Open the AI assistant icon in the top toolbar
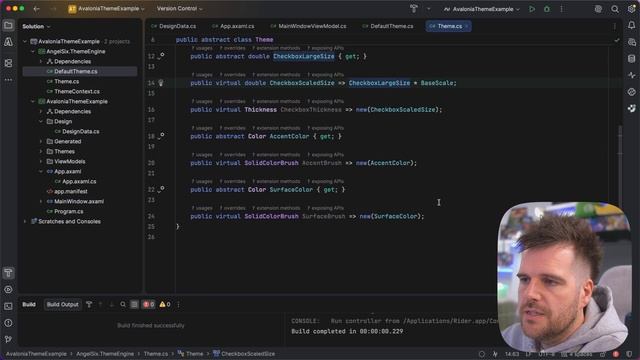Screen dimensions: 640x360 tap(598, 9)
